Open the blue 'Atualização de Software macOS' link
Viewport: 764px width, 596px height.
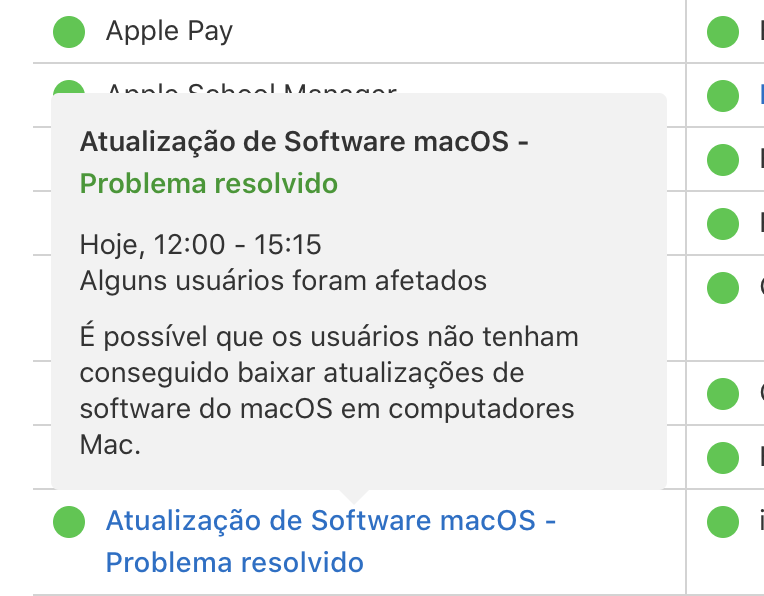(x=330, y=521)
